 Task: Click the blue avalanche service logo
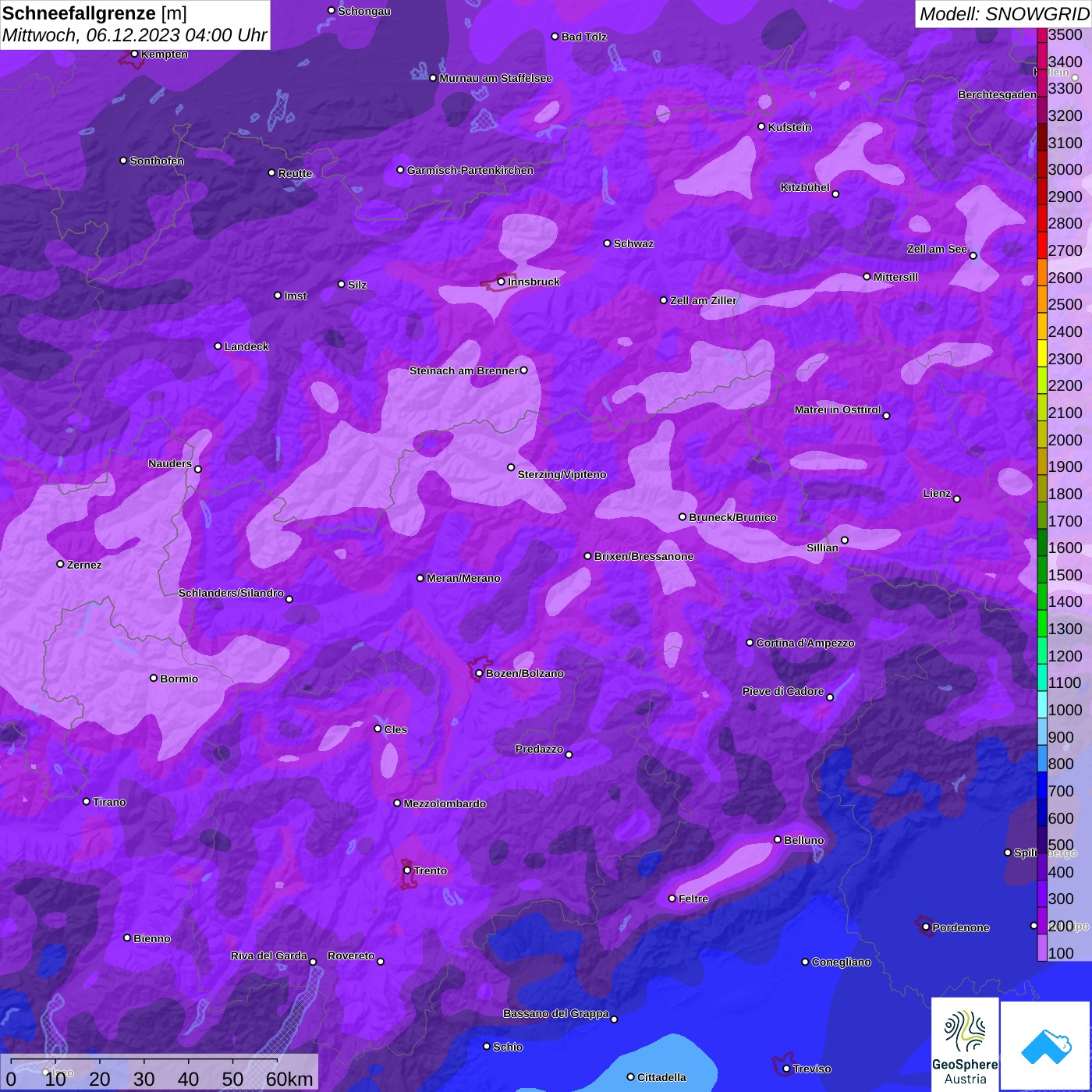click(1046, 1044)
